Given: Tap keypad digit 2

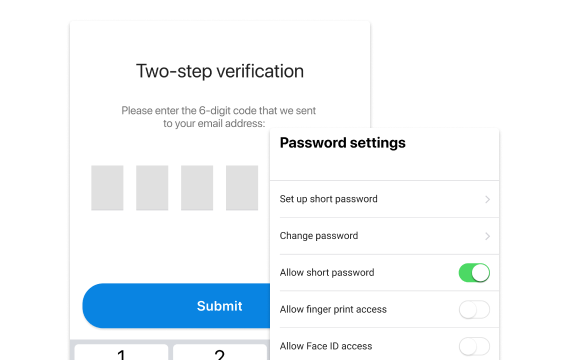Looking at the screenshot, I should [220, 353].
